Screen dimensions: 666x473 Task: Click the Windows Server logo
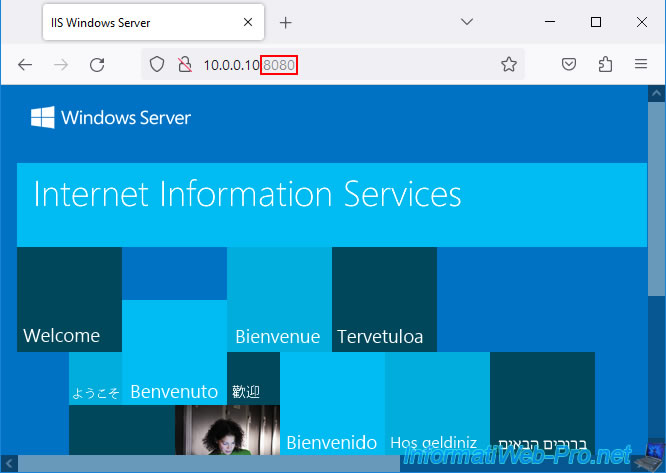(x=110, y=118)
